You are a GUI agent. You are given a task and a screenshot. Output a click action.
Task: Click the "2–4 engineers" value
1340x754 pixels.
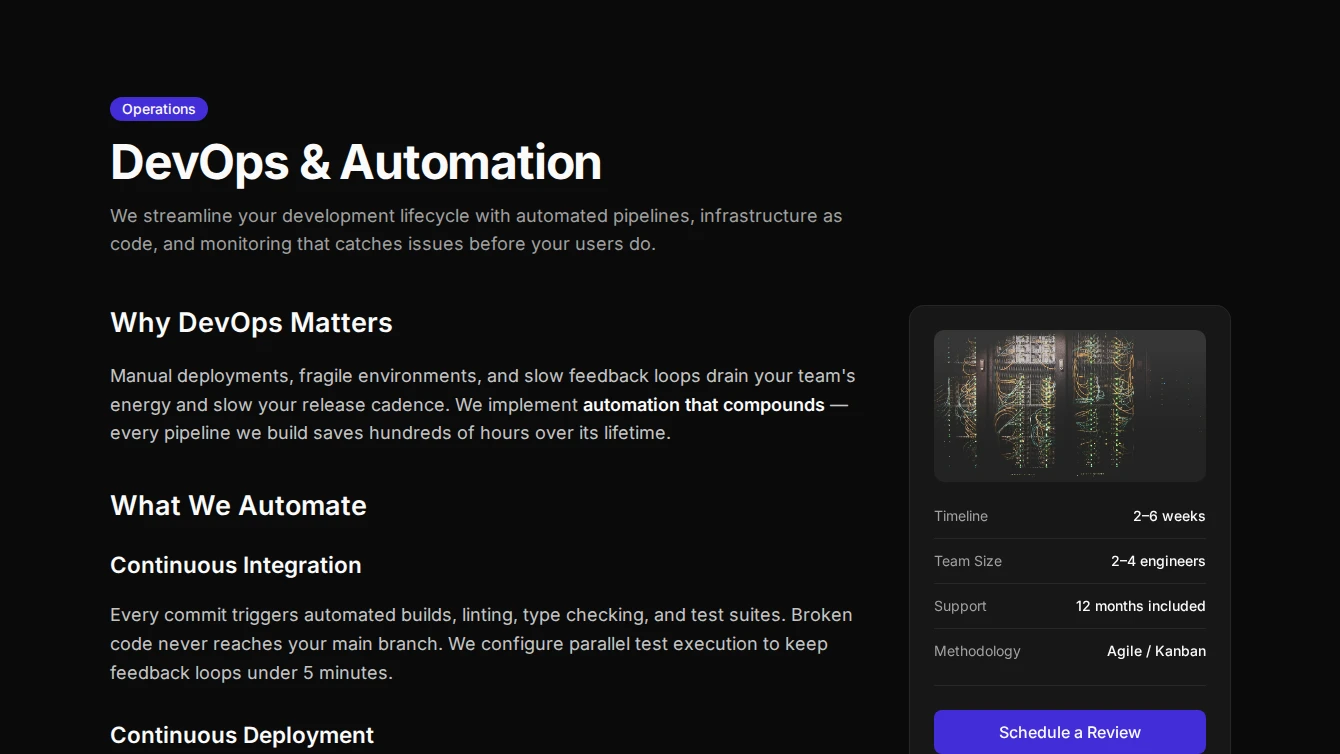(x=1157, y=561)
